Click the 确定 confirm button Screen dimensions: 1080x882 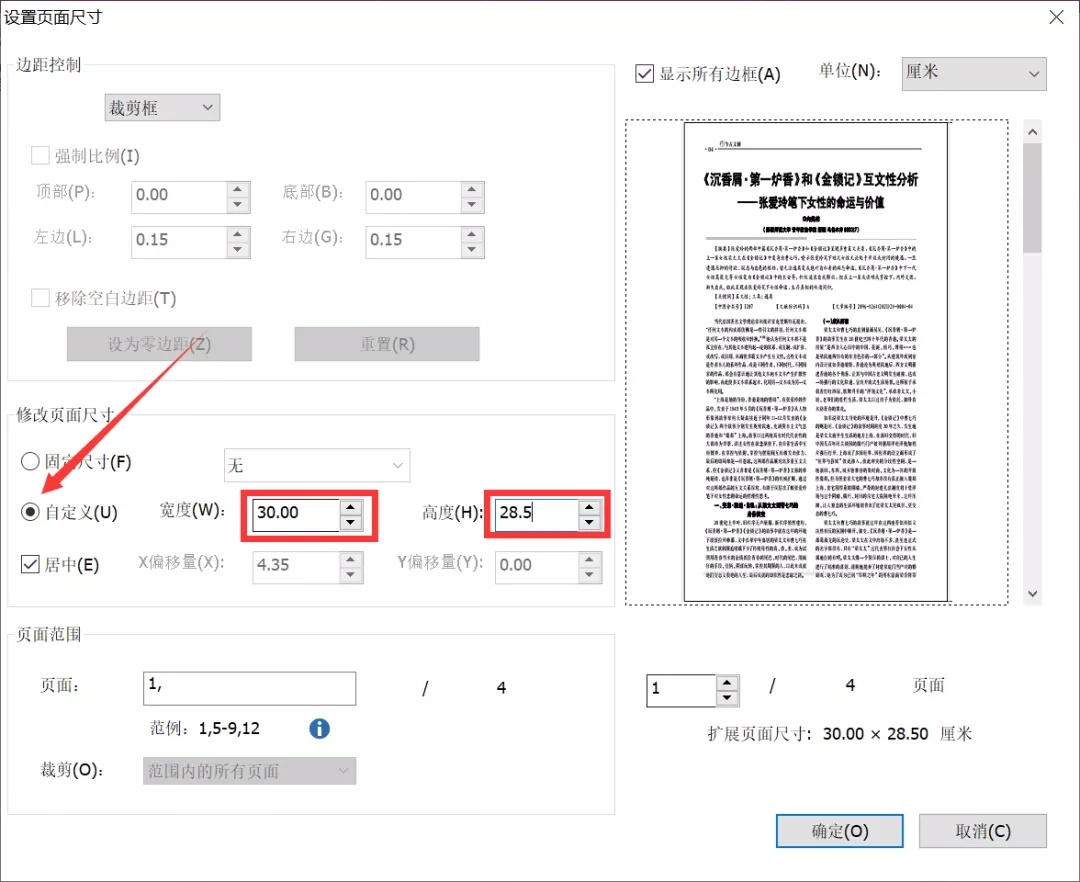[x=839, y=831]
